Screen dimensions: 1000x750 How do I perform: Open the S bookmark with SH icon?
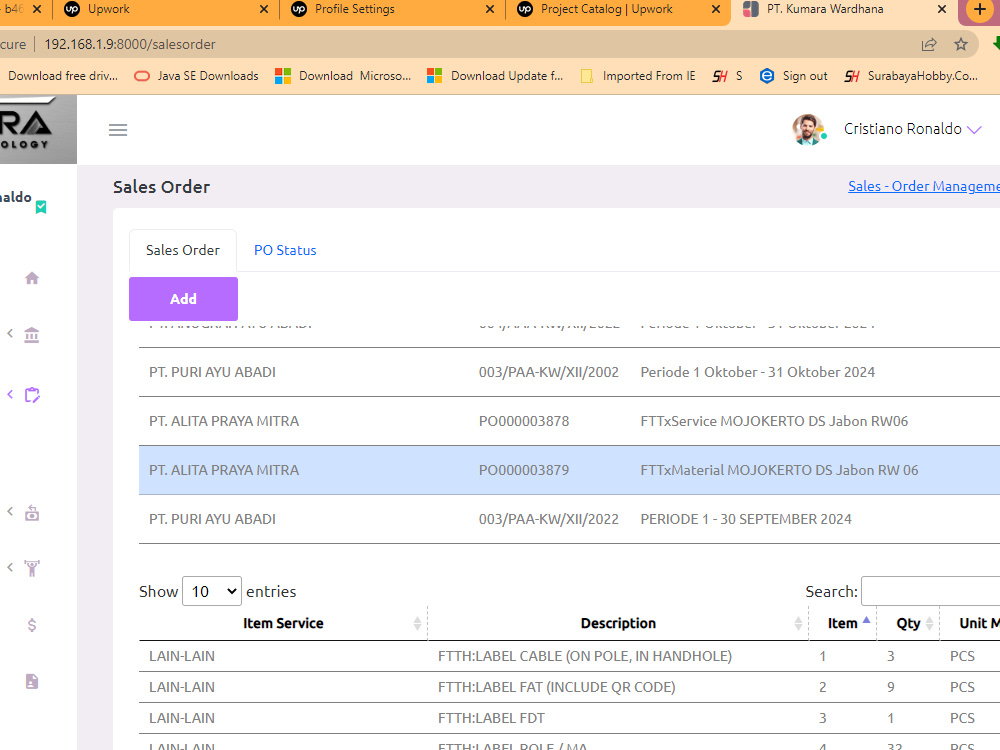[x=728, y=76]
